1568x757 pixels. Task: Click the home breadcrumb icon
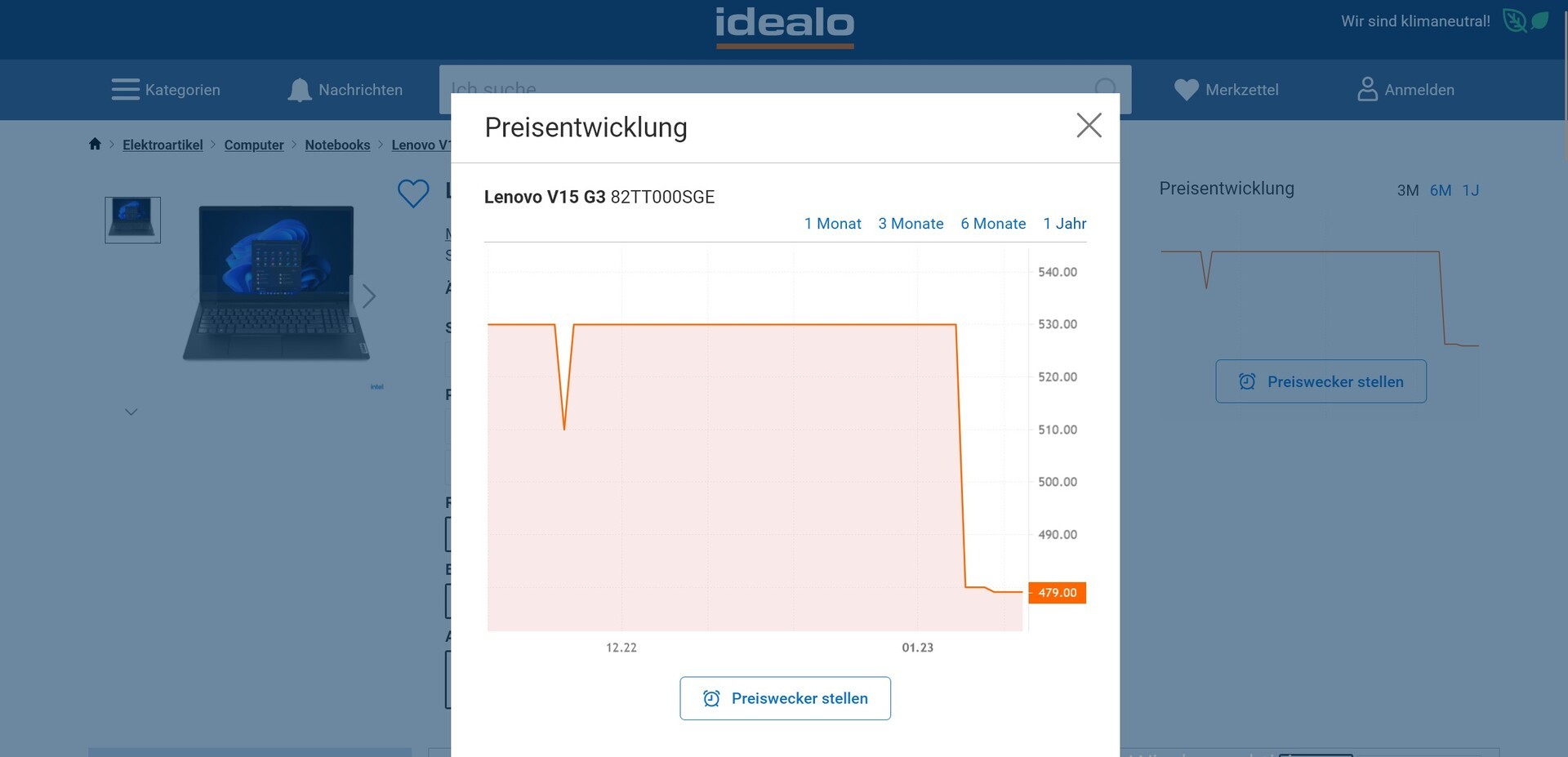(95, 145)
